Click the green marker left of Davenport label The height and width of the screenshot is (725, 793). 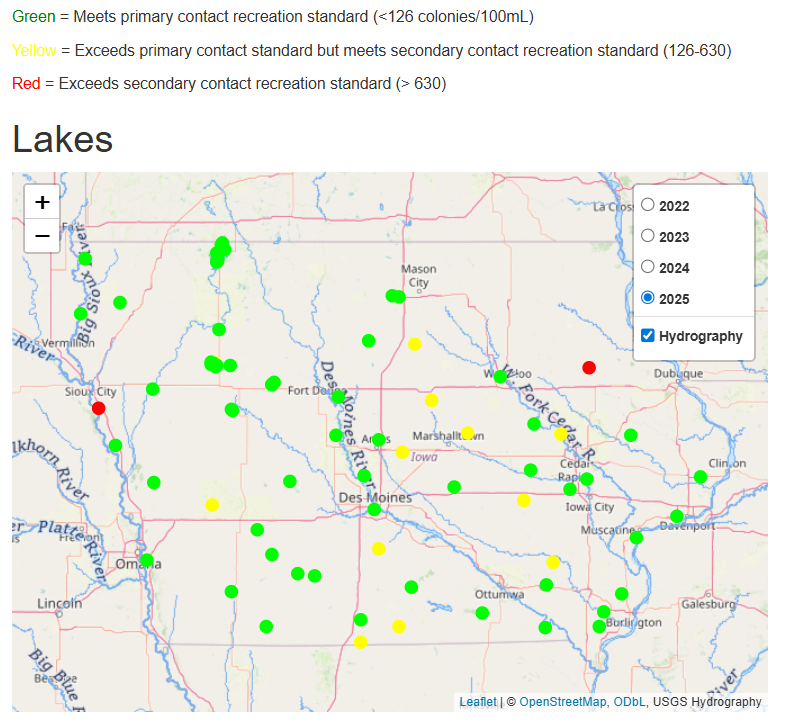[677, 516]
